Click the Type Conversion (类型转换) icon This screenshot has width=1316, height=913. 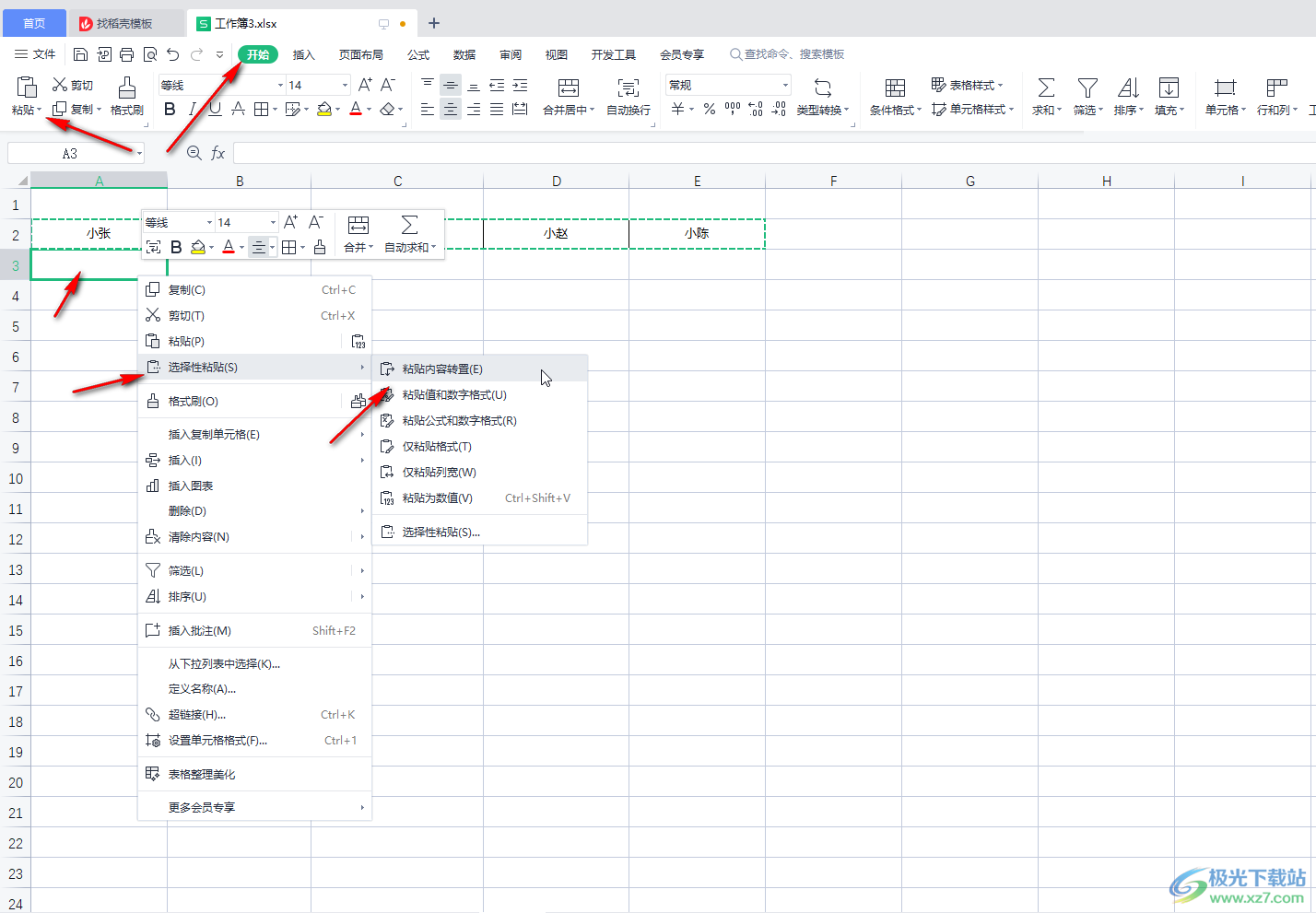tap(823, 88)
